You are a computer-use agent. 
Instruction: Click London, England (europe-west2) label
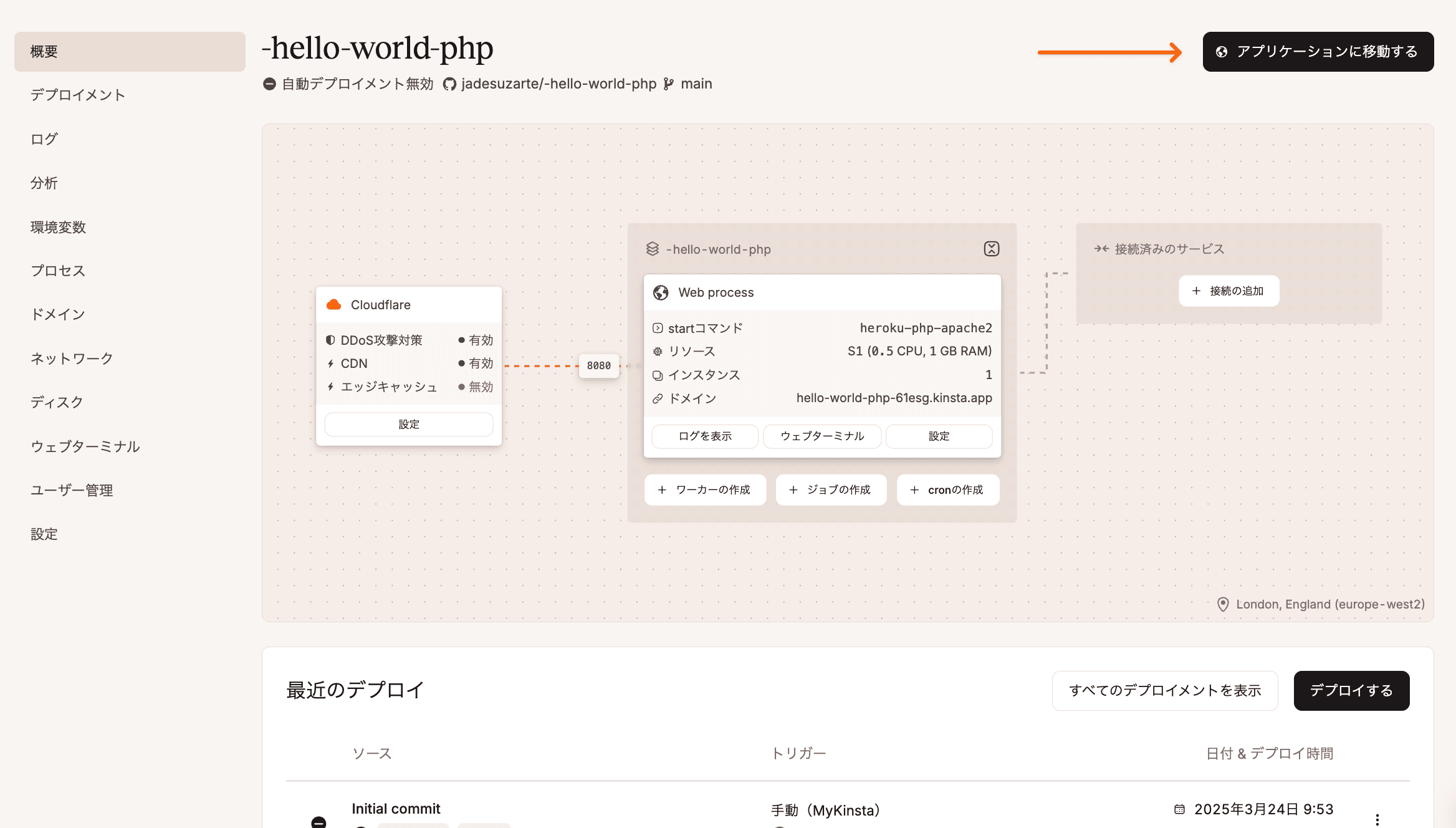[1331, 604]
